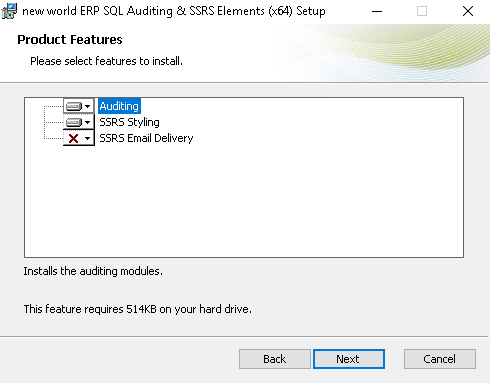Select the SSRS Styling feature

pos(129,122)
